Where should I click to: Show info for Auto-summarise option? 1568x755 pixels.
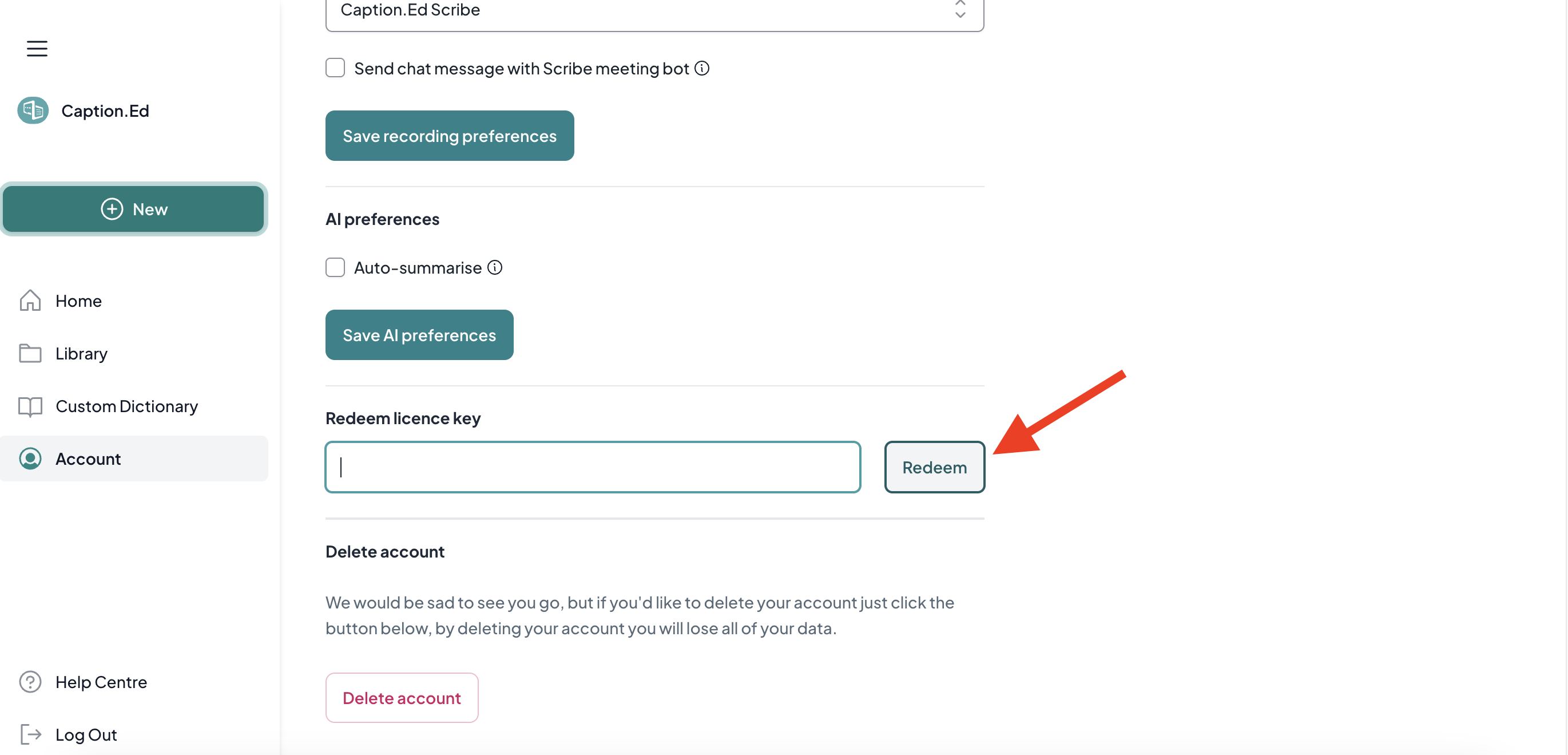(495, 267)
